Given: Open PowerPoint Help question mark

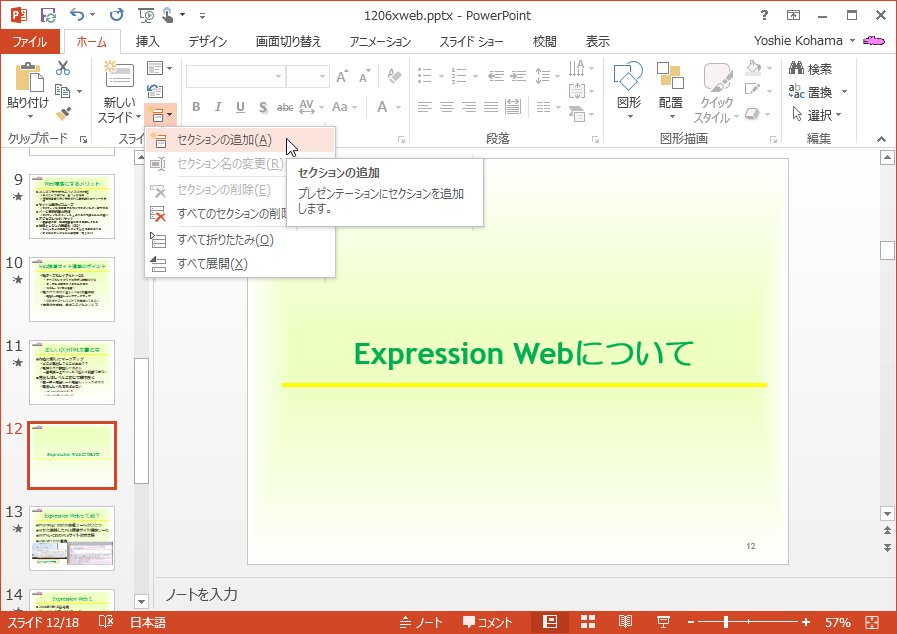Looking at the screenshot, I should pos(764,15).
